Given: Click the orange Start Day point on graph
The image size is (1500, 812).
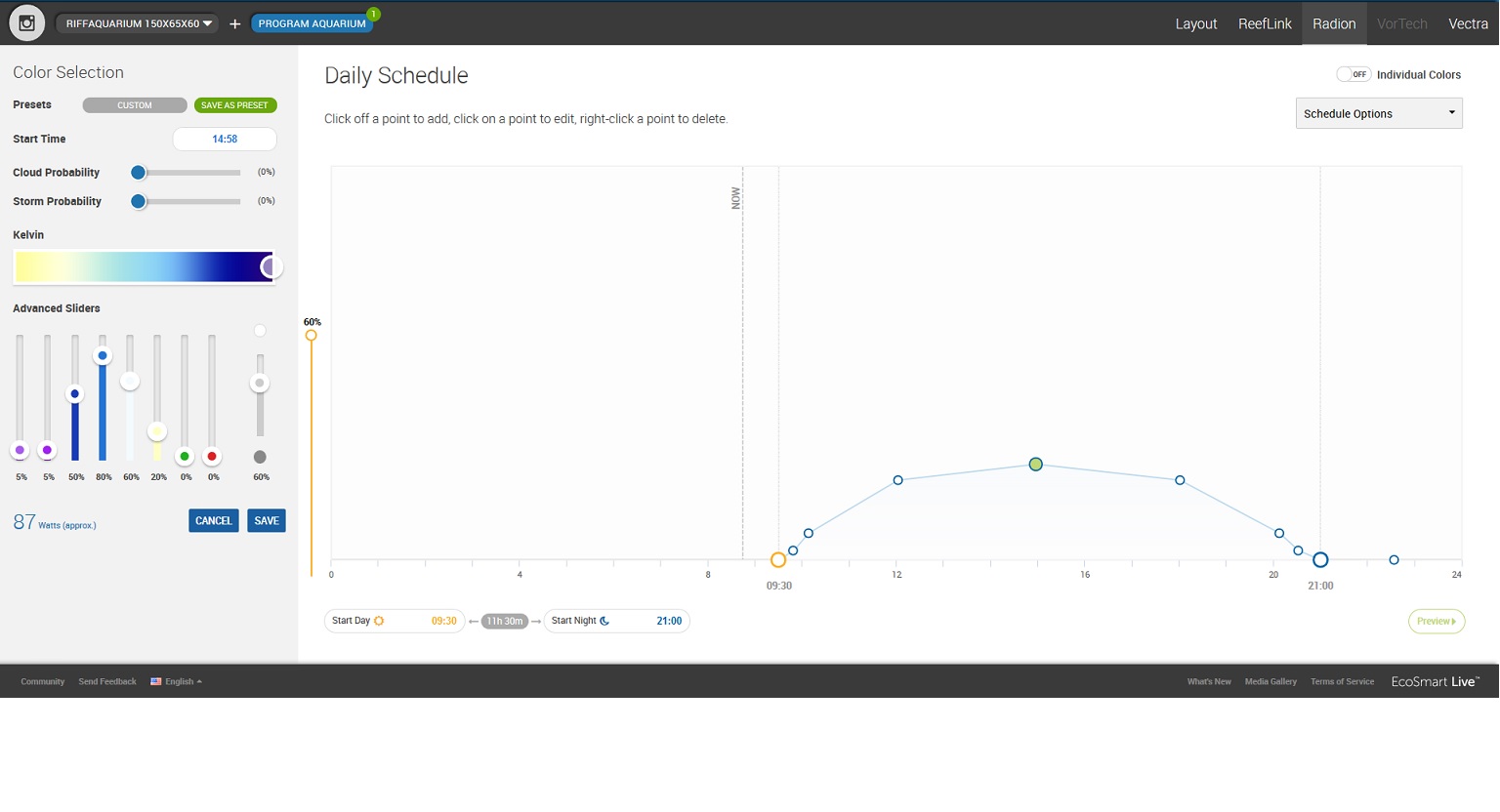Looking at the screenshot, I should click(x=778, y=560).
